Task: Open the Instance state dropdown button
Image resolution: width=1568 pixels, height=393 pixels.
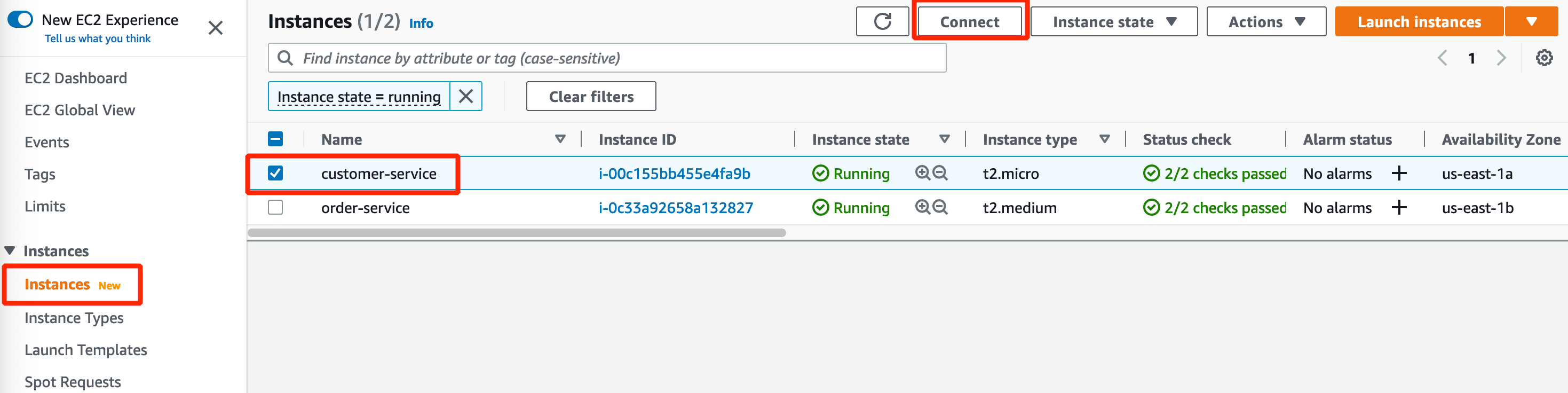Action: (x=1113, y=21)
